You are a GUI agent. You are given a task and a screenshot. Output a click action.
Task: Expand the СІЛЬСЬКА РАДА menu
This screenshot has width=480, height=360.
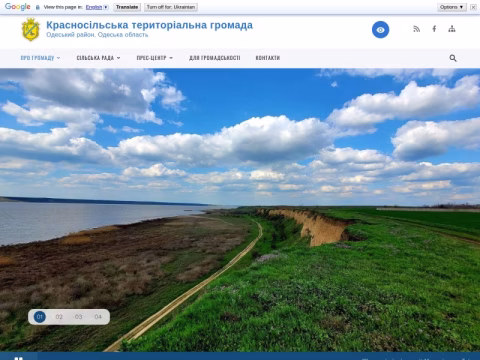click(98, 58)
